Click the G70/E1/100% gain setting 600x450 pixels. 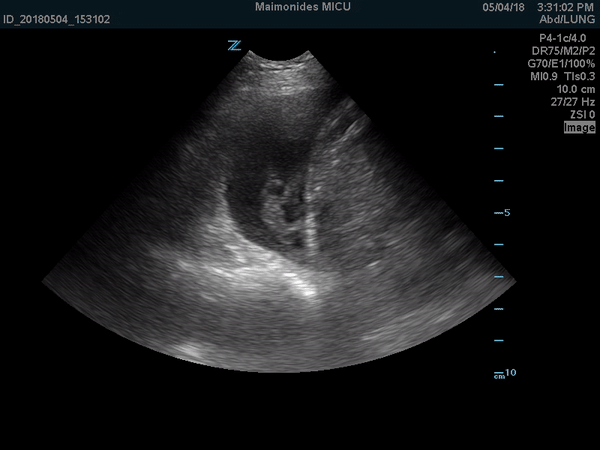561,62
